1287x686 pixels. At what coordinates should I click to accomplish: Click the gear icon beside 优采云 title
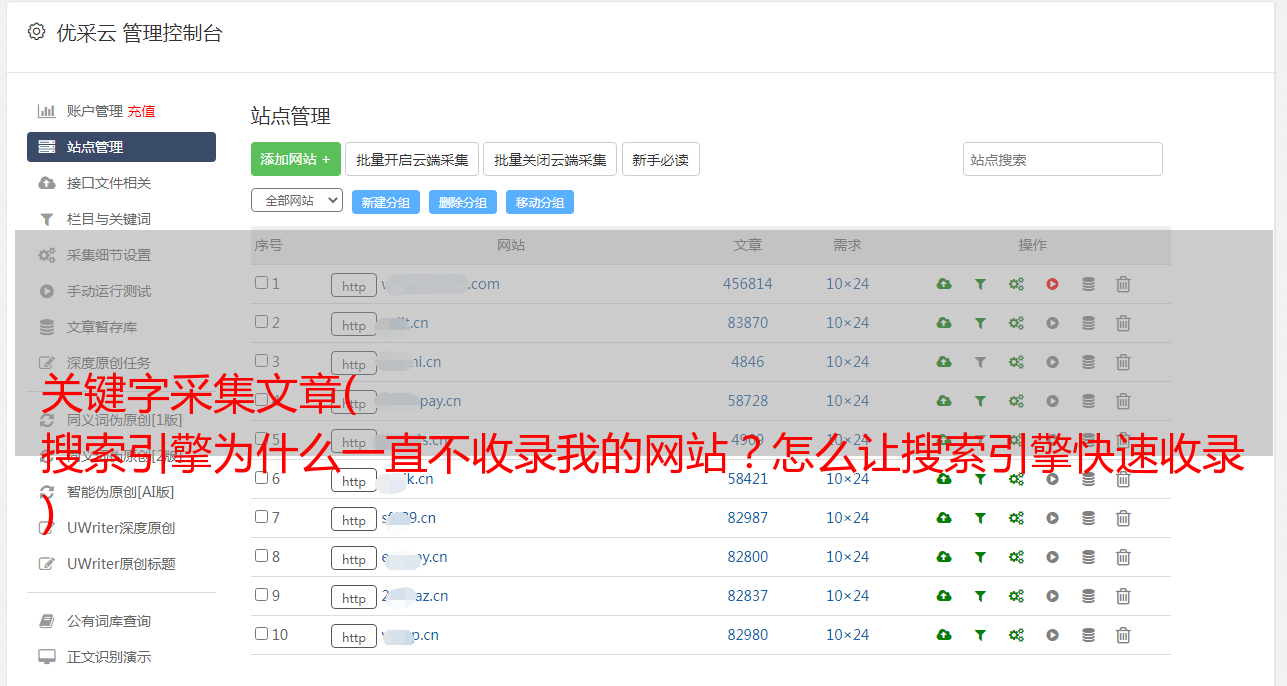click(x=37, y=32)
